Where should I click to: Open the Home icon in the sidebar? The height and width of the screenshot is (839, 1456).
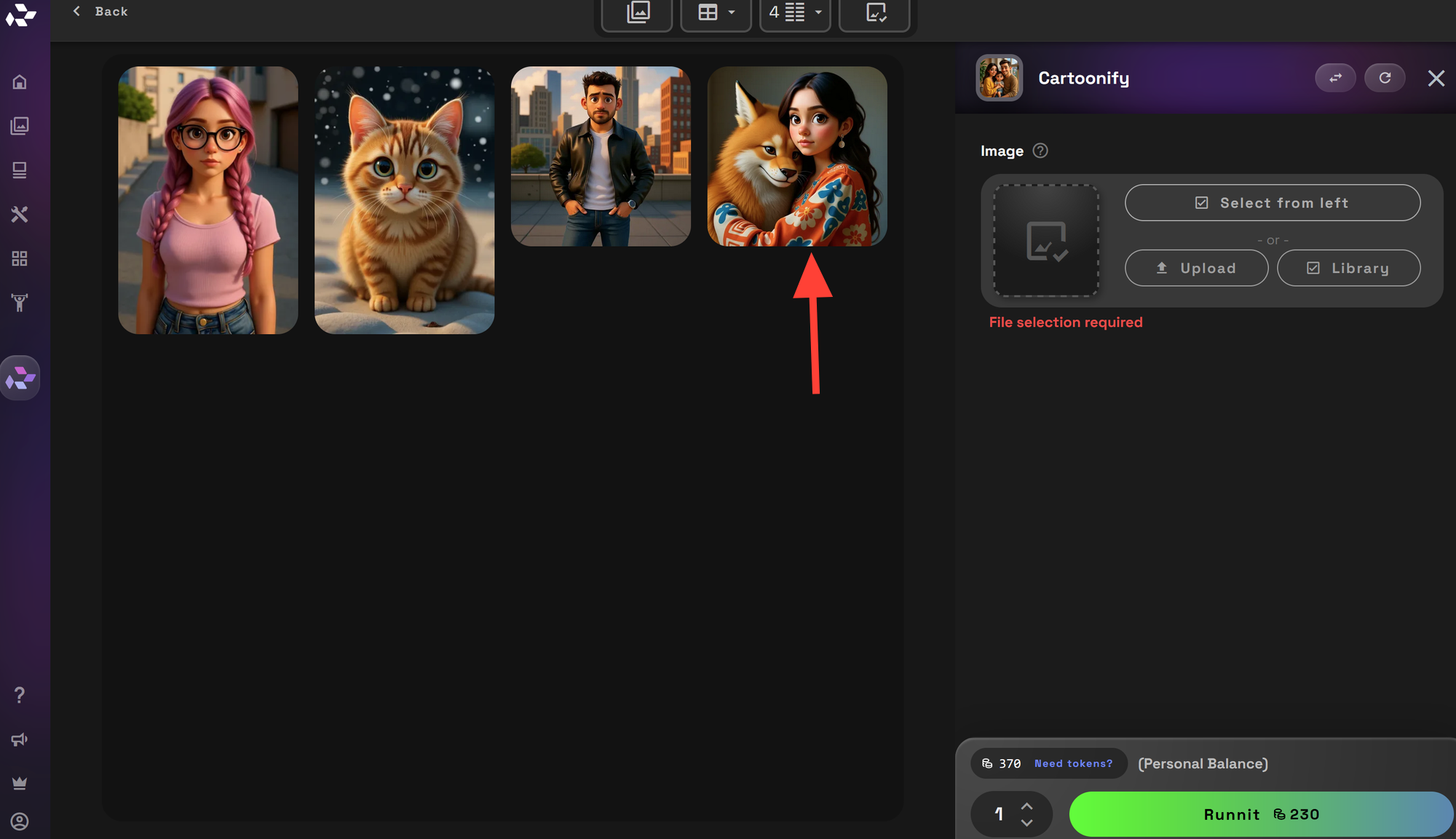[x=20, y=81]
